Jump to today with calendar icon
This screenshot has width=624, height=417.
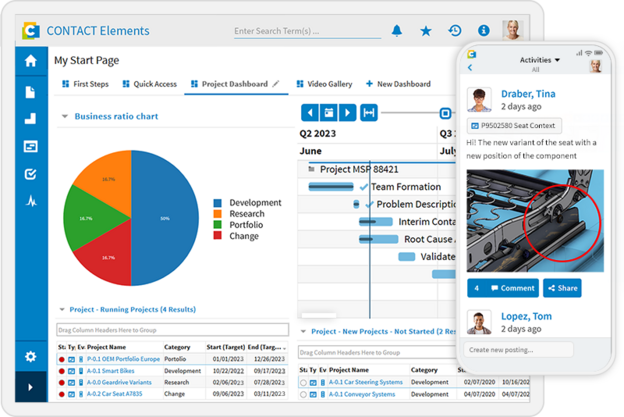(329, 113)
